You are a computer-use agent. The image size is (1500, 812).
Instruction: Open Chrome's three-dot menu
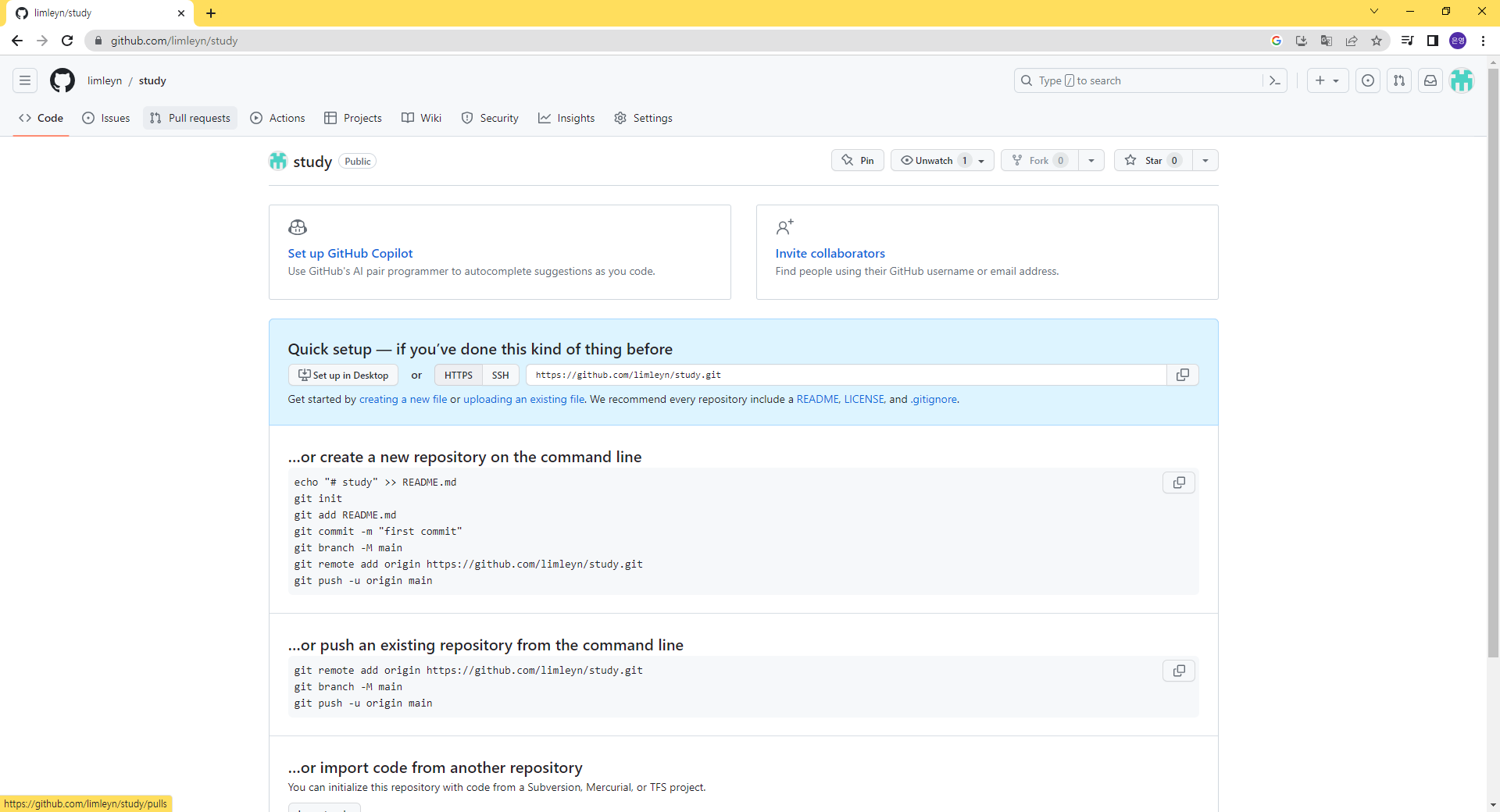coord(1483,41)
